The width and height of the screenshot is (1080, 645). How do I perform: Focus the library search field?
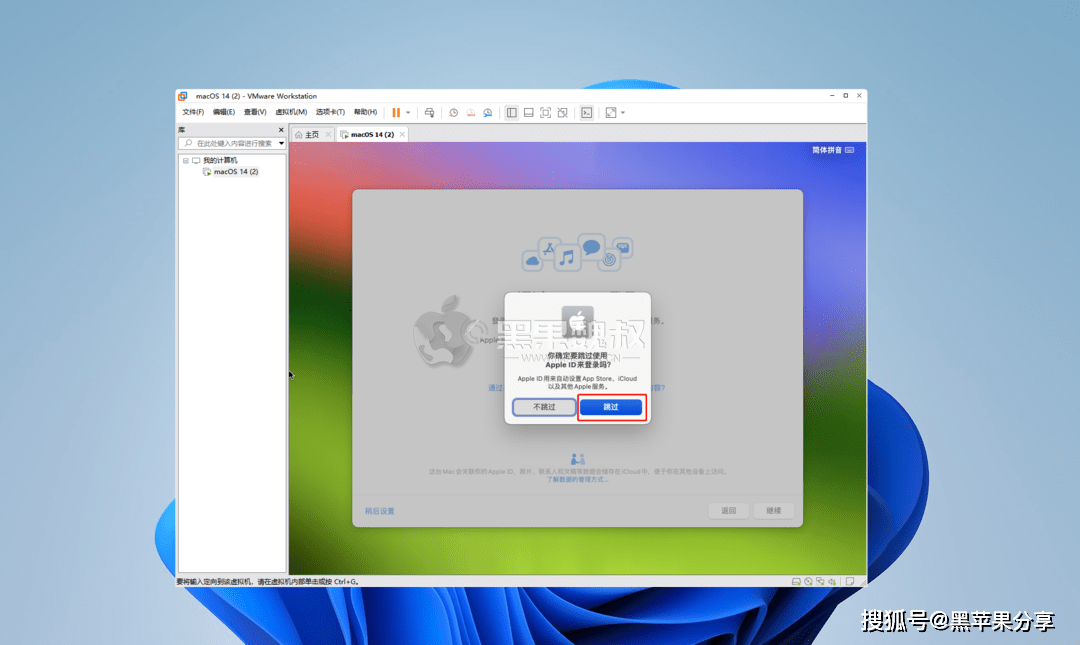tap(231, 143)
